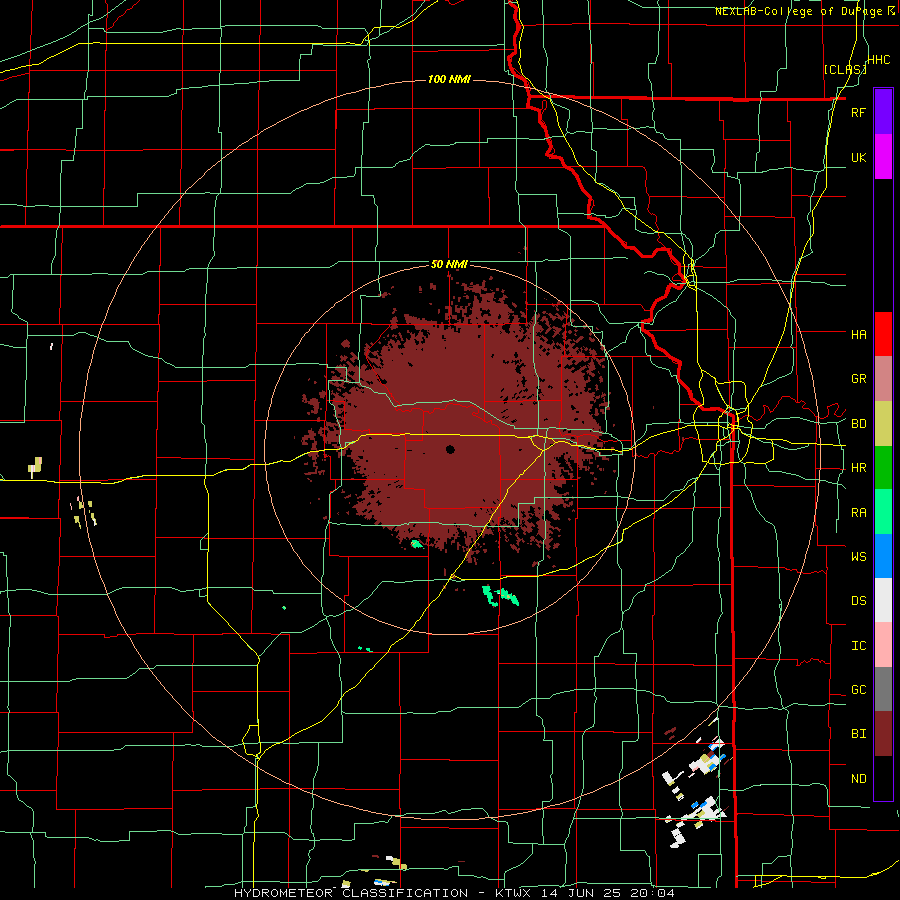Click the black radar site dot

point(450,449)
